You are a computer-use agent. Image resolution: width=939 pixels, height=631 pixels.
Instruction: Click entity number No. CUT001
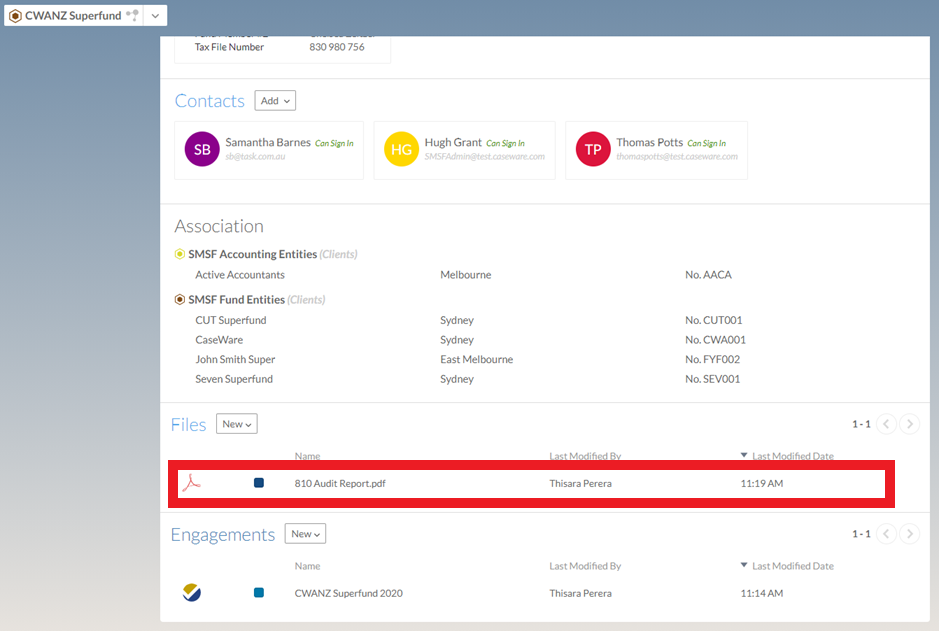tap(713, 320)
